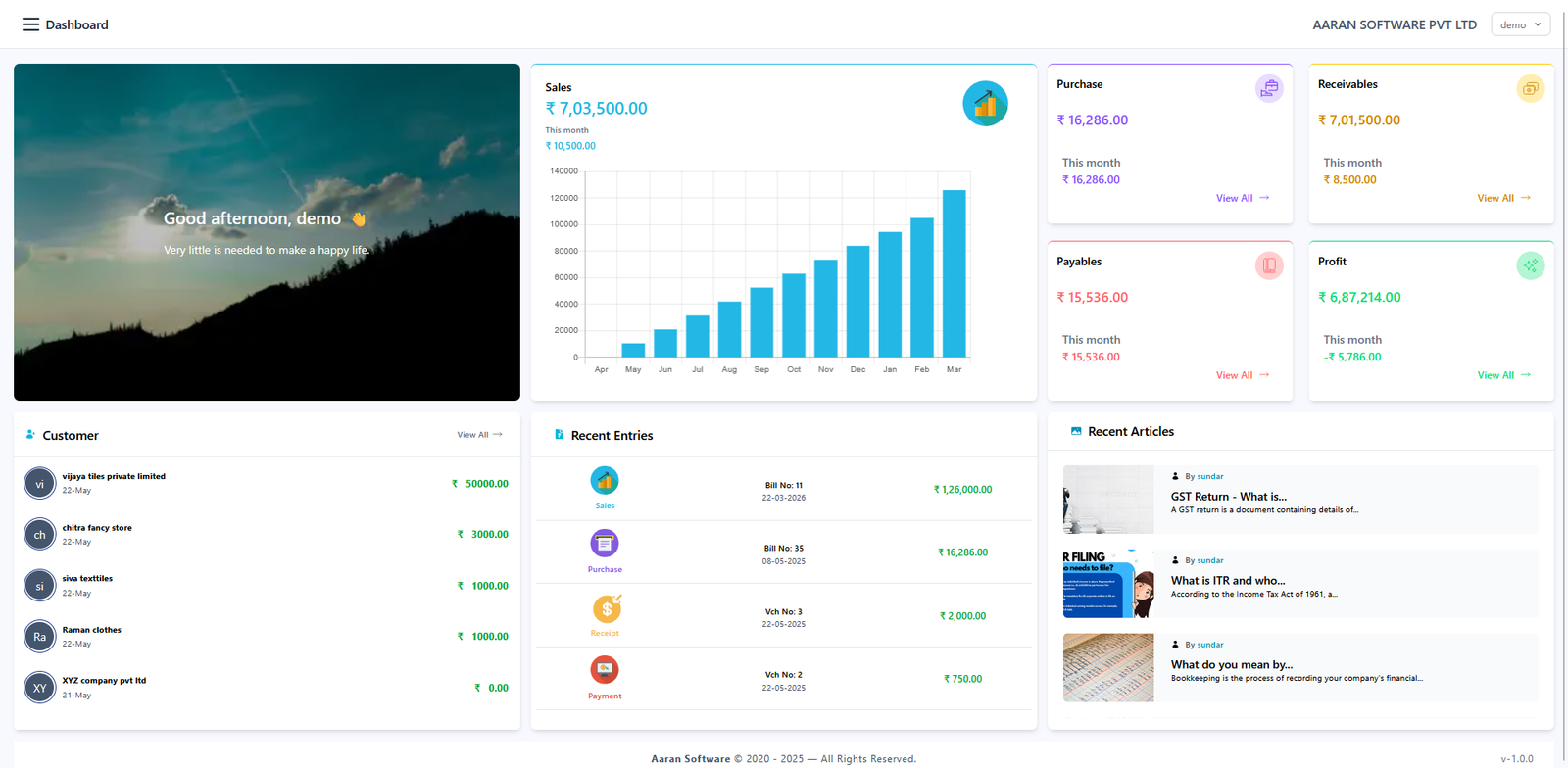Viewport: 1568px width, 768px height.
Task: Click the Payables card icon
Action: (1269, 265)
